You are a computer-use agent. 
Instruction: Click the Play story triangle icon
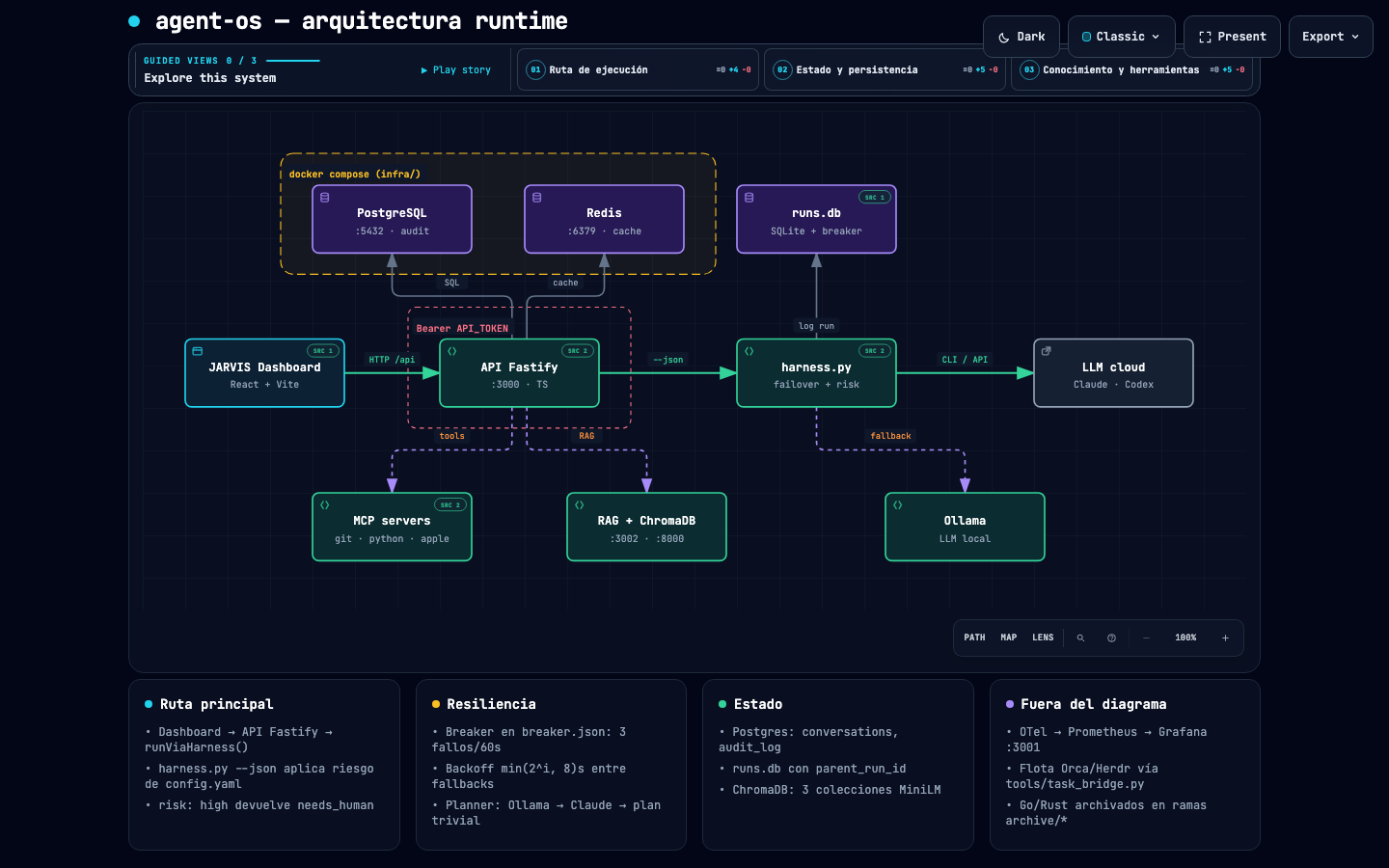[x=424, y=70]
